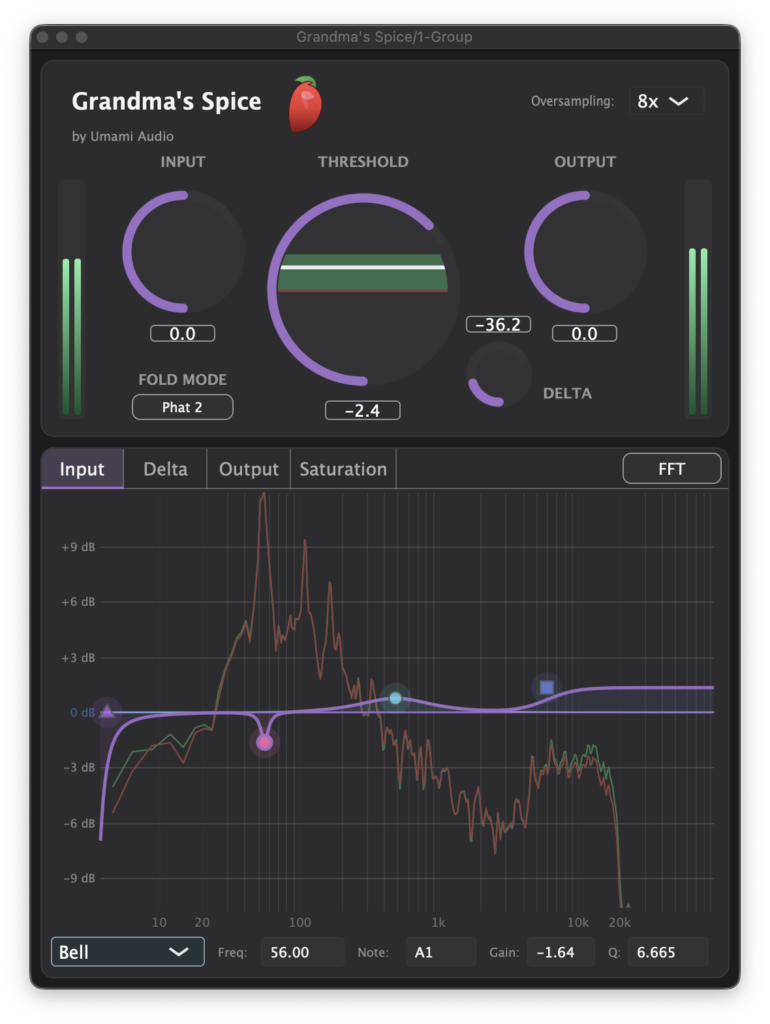
Task: Toggle the FFT button
Action: [671, 469]
